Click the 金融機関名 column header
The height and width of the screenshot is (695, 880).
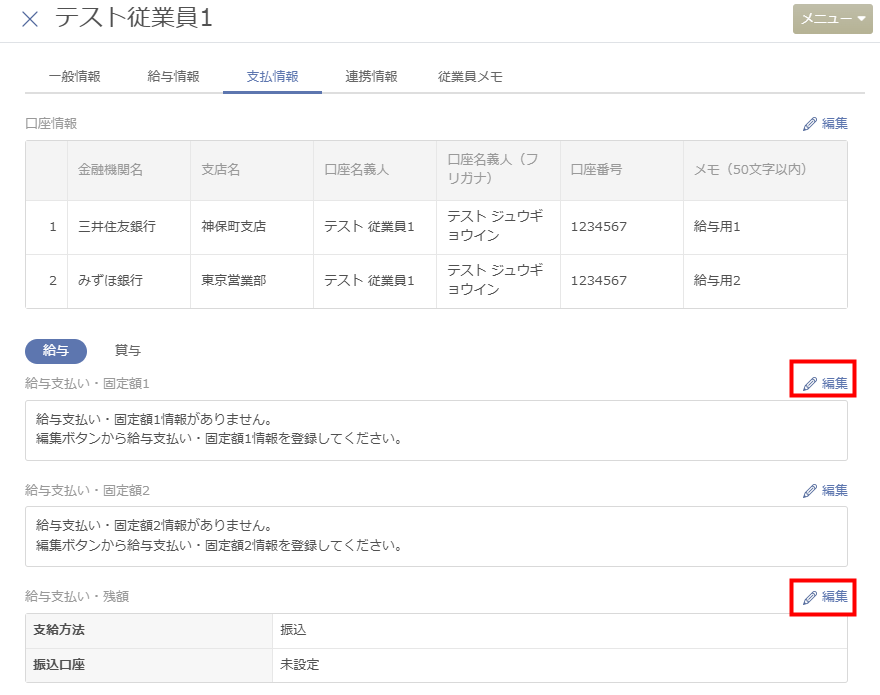click(110, 170)
